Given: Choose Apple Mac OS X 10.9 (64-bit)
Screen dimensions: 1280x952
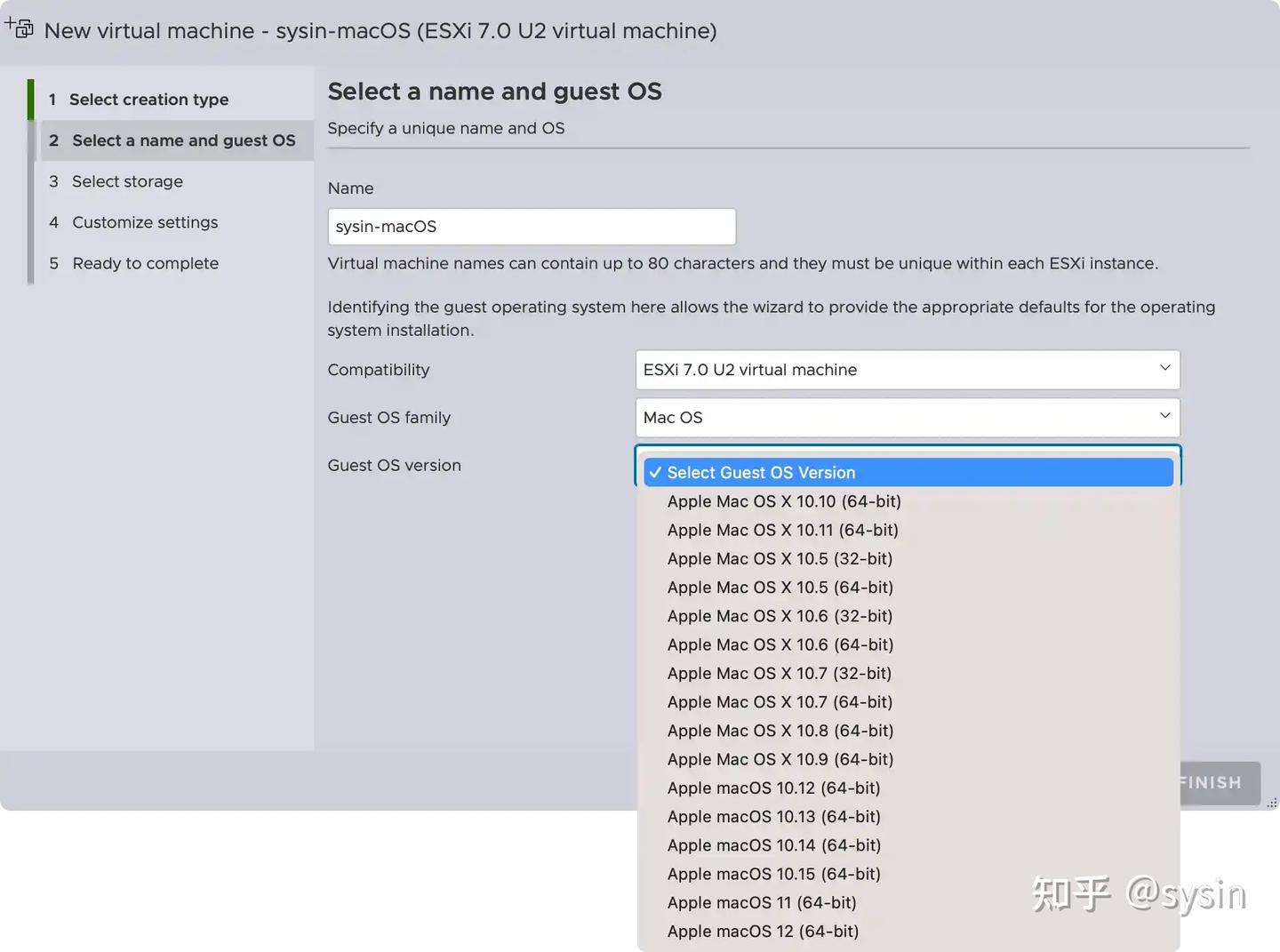Looking at the screenshot, I should coord(780,759).
